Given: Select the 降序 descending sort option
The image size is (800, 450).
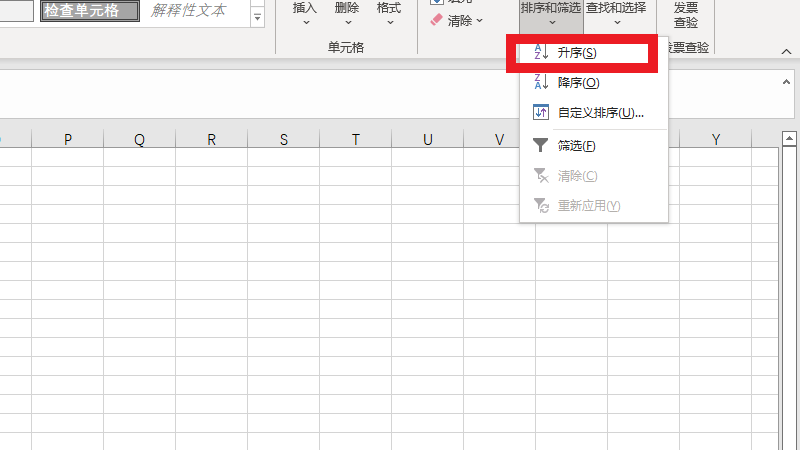Looking at the screenshot, I should [577, 83].
